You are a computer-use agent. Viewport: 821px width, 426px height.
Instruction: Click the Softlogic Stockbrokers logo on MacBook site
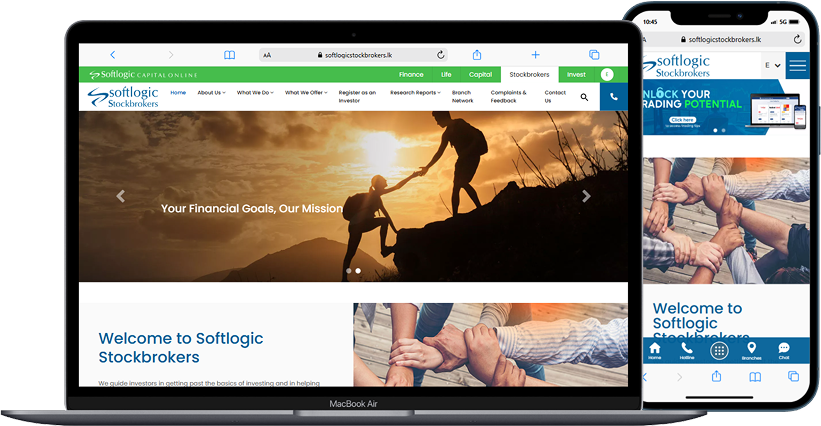coord(123,97)
